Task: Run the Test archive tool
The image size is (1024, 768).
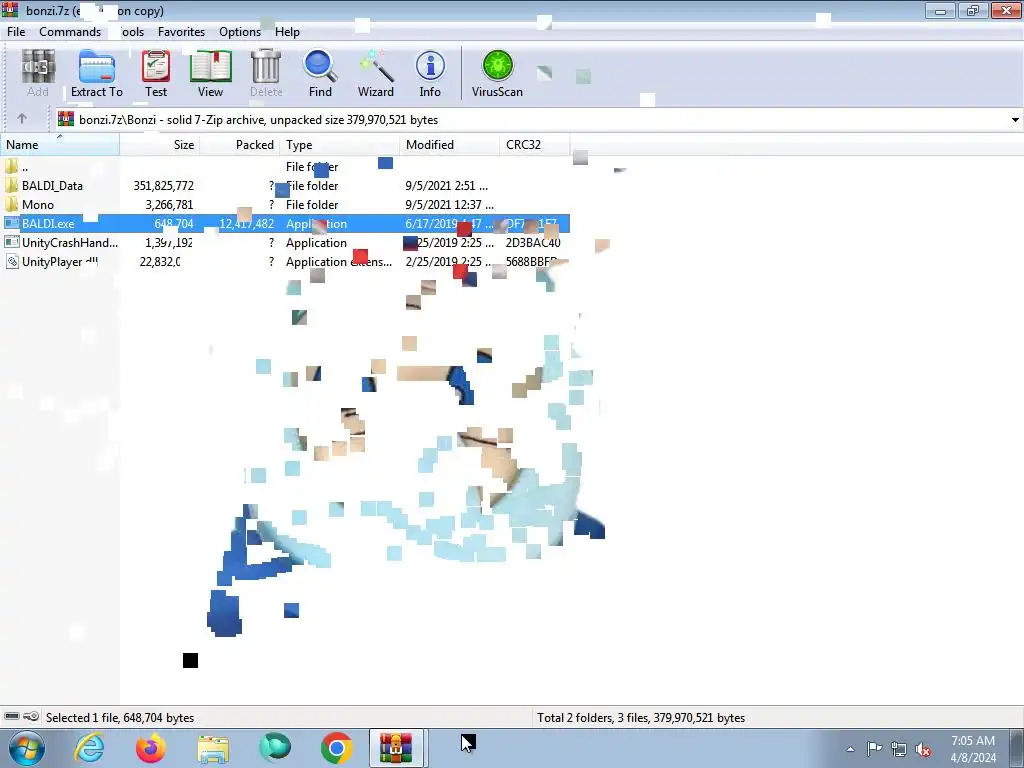Action: tap(155, 73)
